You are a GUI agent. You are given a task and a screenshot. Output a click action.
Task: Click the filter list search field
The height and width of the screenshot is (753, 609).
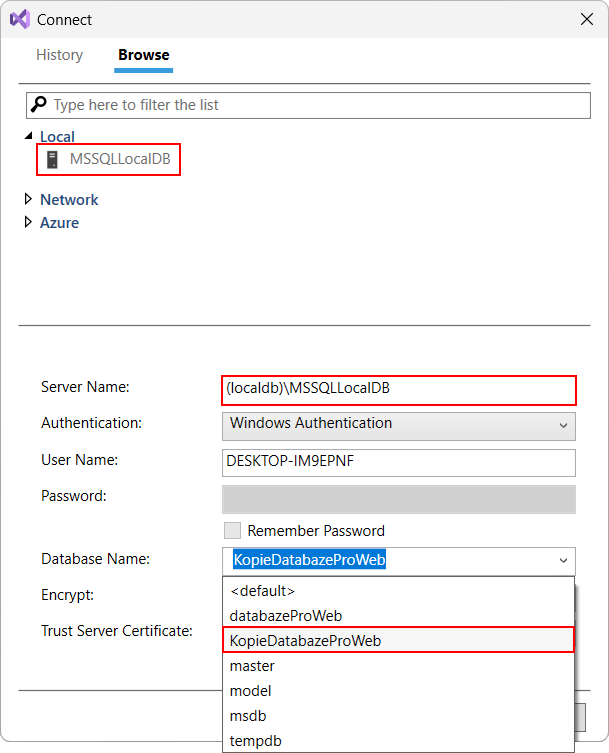click(x=308, y=105)
